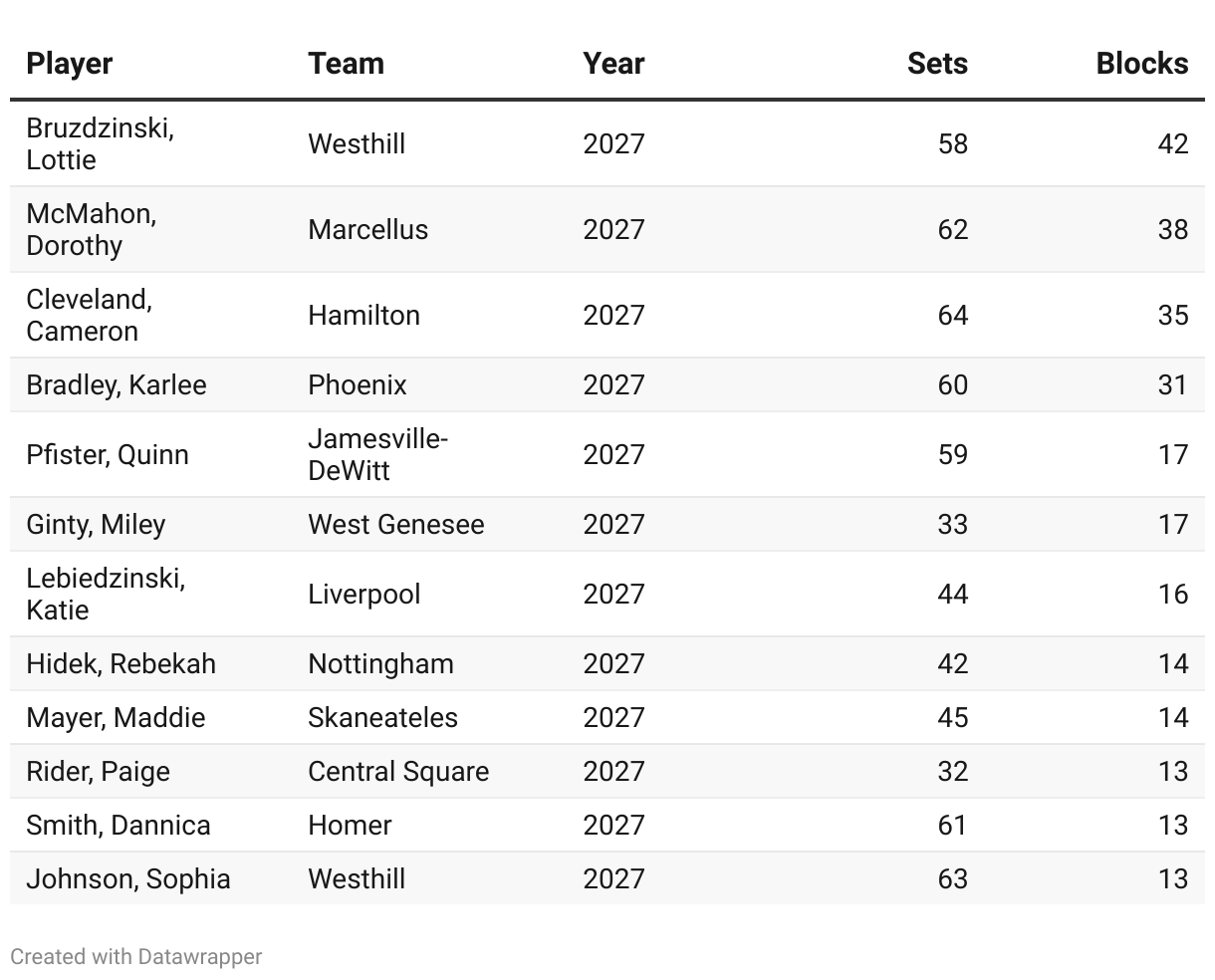Click Bradley, Karlee in the table
Screen dimensions: 1215x980
coord(117,384)
